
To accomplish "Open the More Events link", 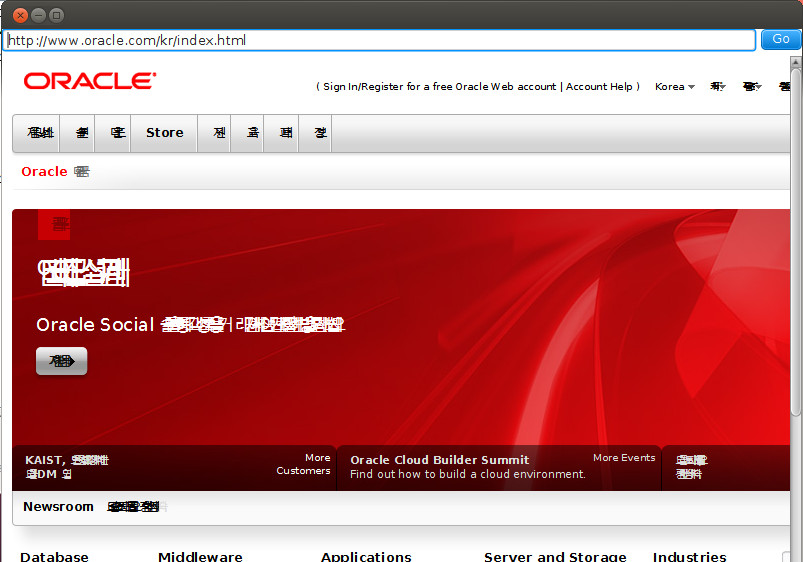I will [x=624, y=458].
